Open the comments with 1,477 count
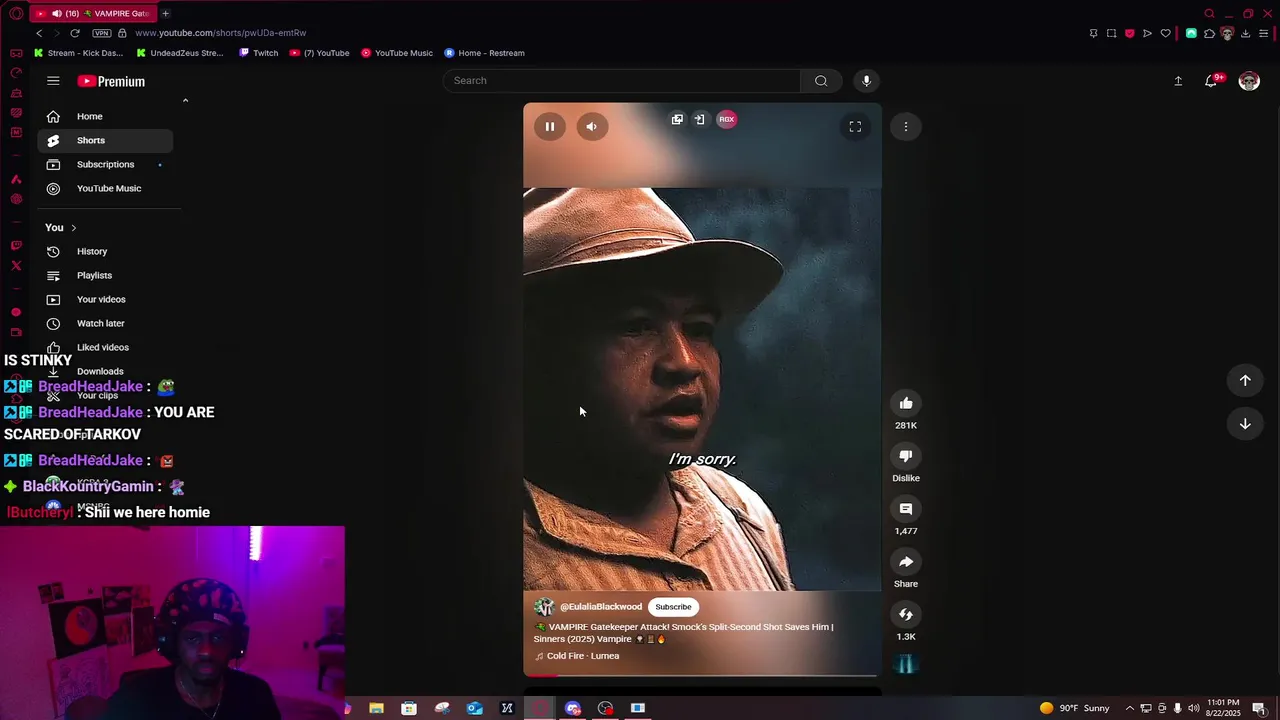The image size is (1280, 720). (x=906, y=509)
